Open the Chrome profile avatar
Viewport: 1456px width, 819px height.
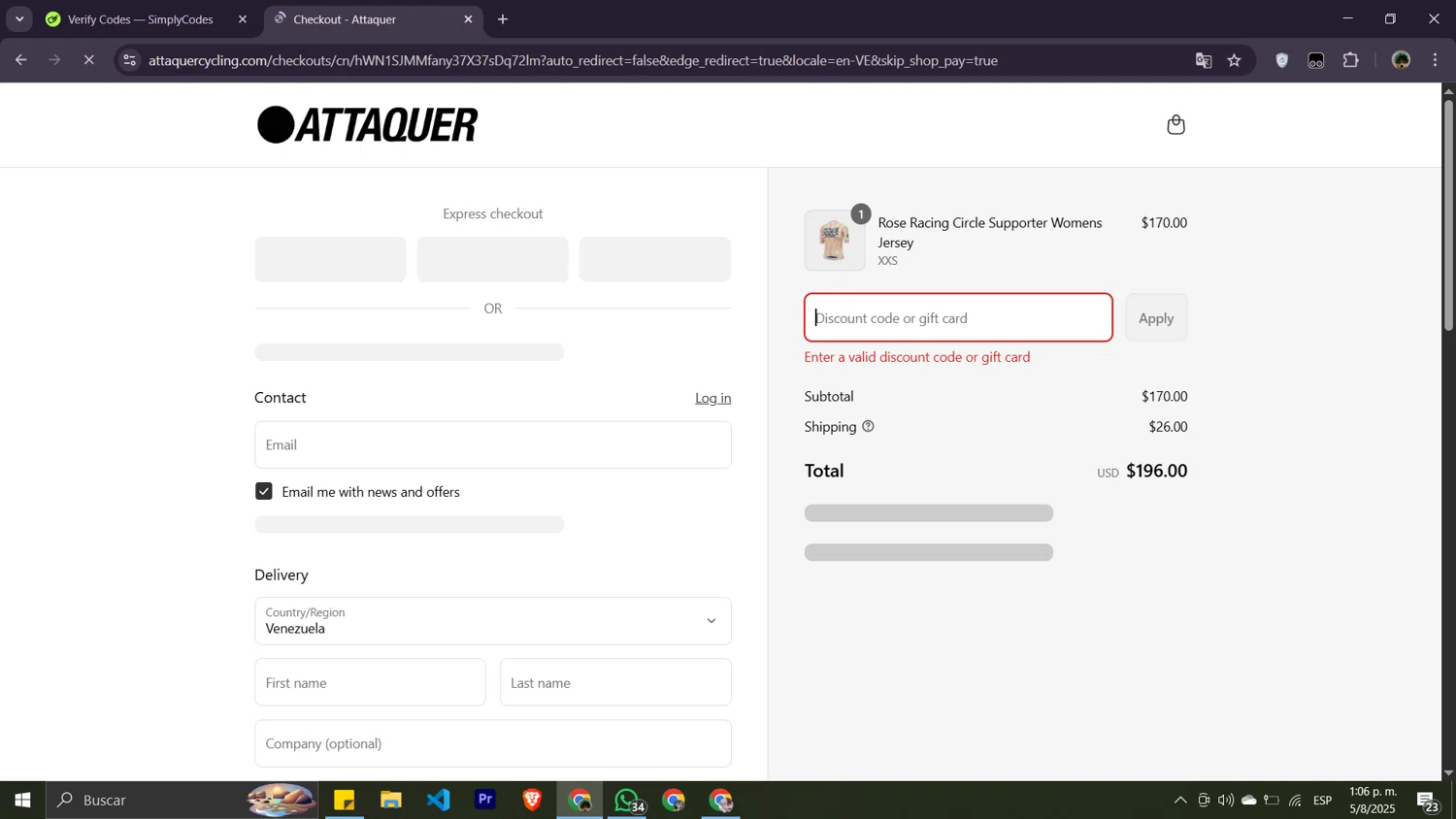click(x=1401, y=60)
